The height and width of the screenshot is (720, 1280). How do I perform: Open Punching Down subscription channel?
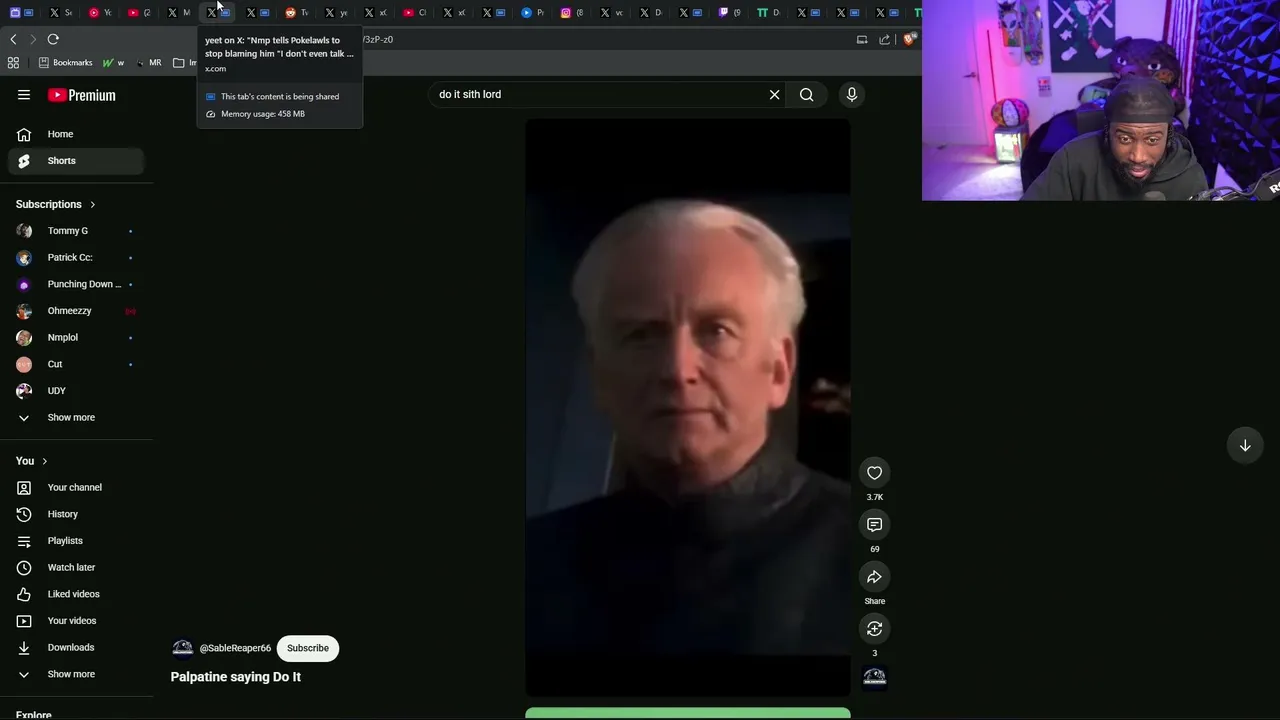coord(76,284)
